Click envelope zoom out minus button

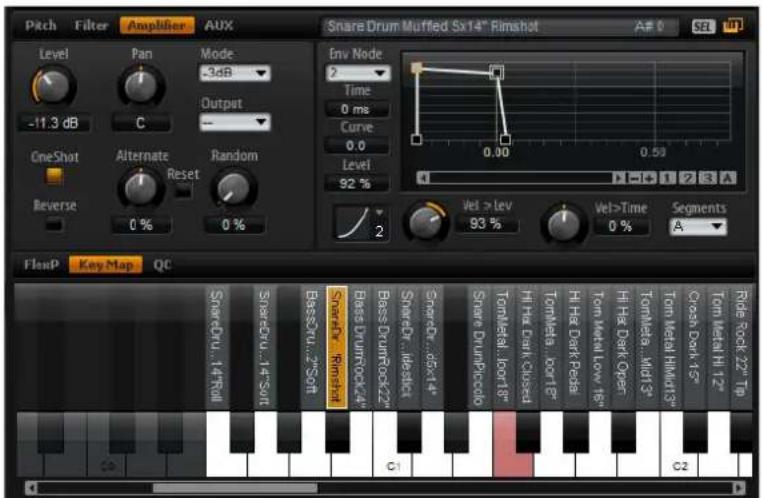point(633,178)
